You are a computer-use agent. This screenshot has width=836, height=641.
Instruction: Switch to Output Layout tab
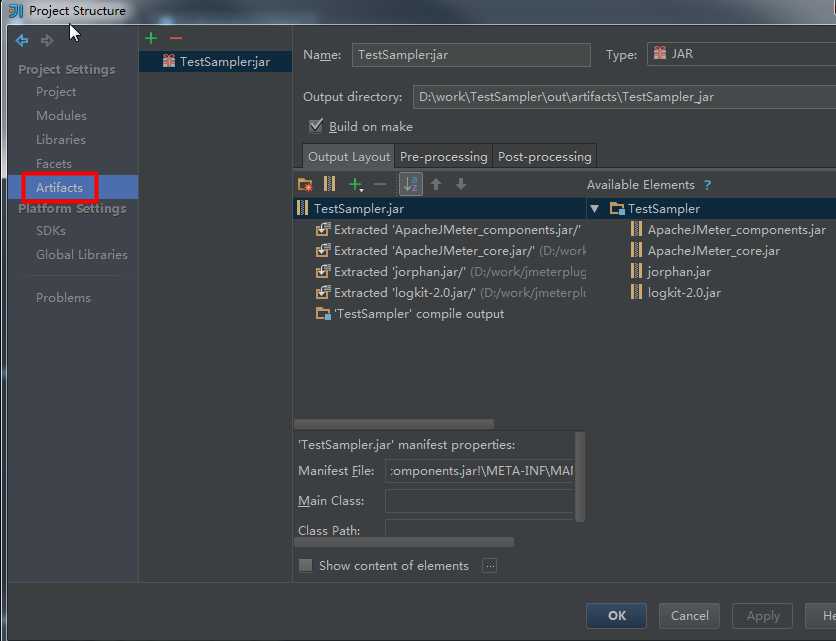click(349, 156)
